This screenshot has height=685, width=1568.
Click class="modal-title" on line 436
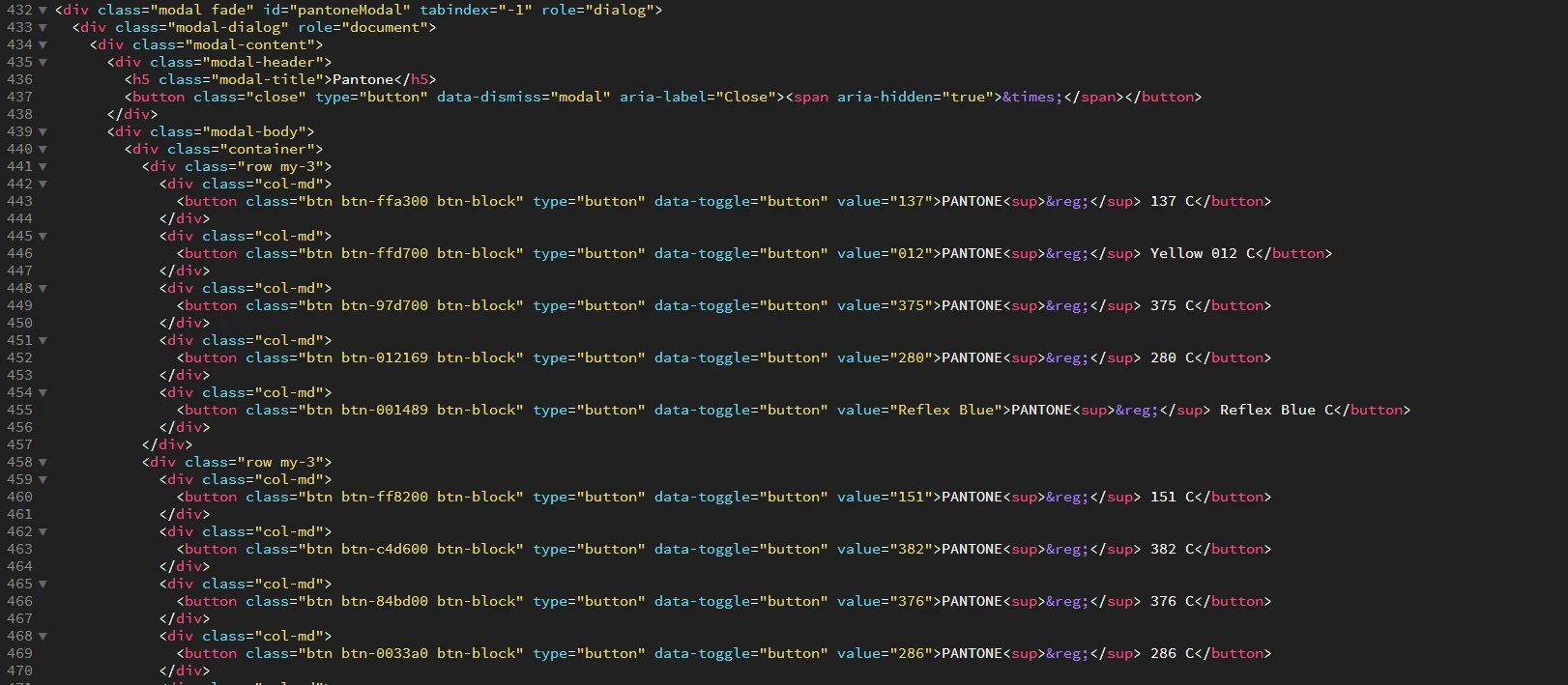pyautogui.click(x=241, y=79)
